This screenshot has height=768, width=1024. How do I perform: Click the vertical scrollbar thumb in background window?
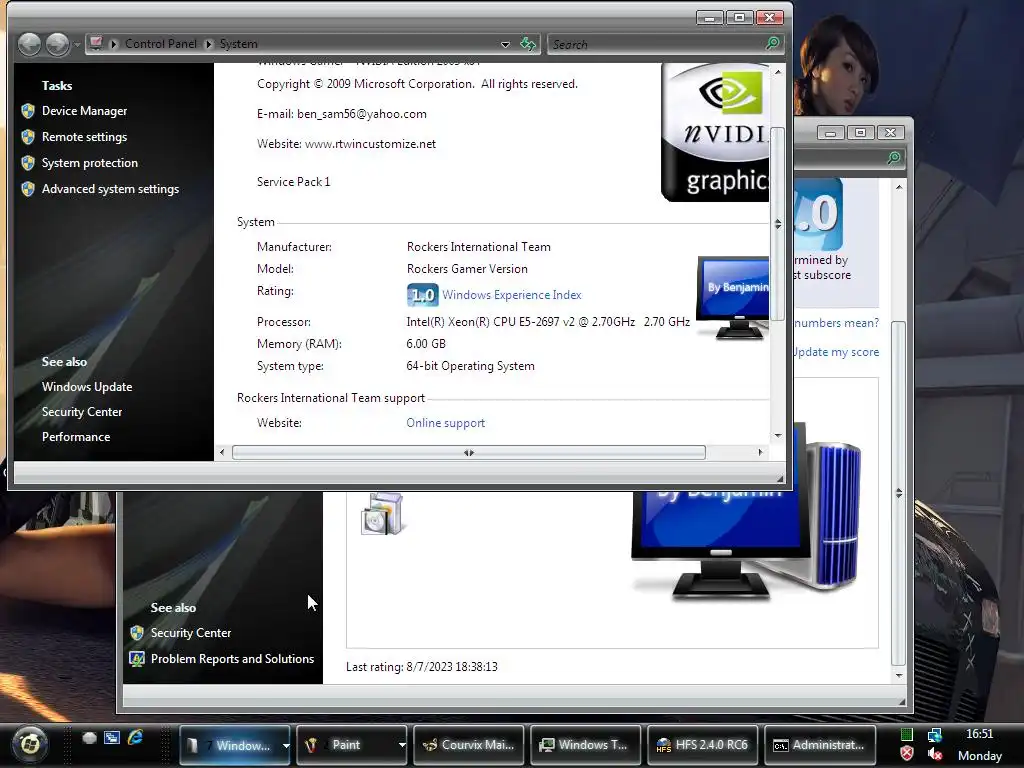click(899, 493)
